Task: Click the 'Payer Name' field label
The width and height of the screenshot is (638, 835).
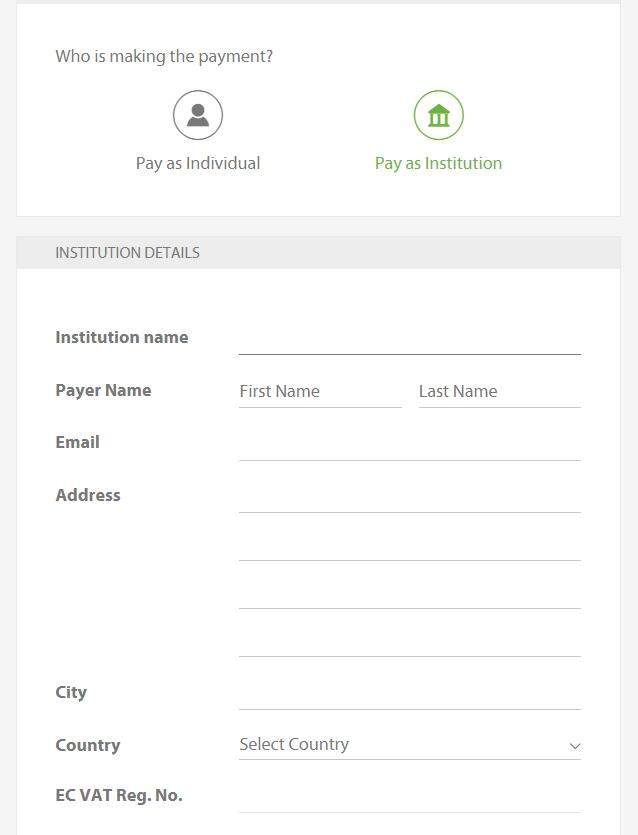Action: click(103, 390)
